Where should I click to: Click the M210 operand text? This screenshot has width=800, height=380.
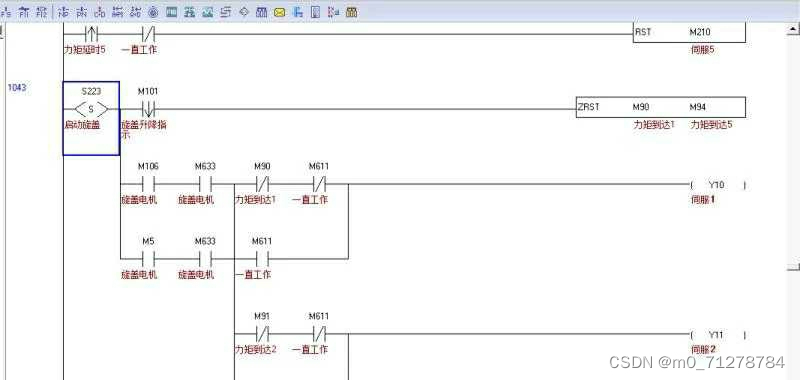[700, 32]
